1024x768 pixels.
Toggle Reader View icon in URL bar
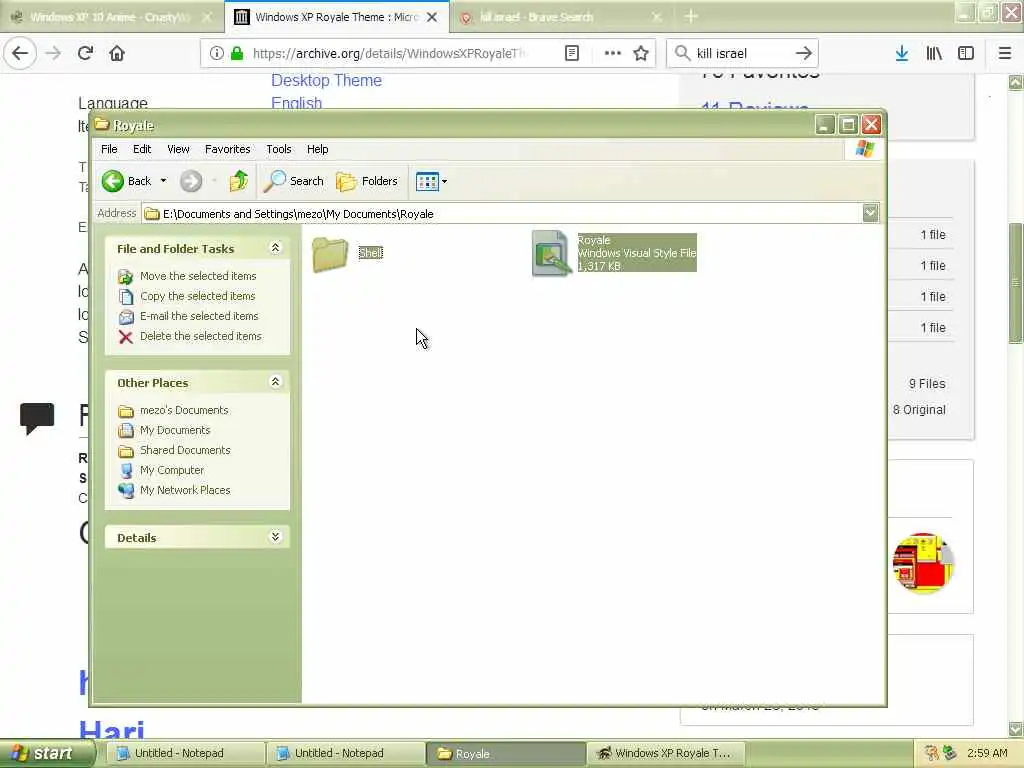point(571,53)
